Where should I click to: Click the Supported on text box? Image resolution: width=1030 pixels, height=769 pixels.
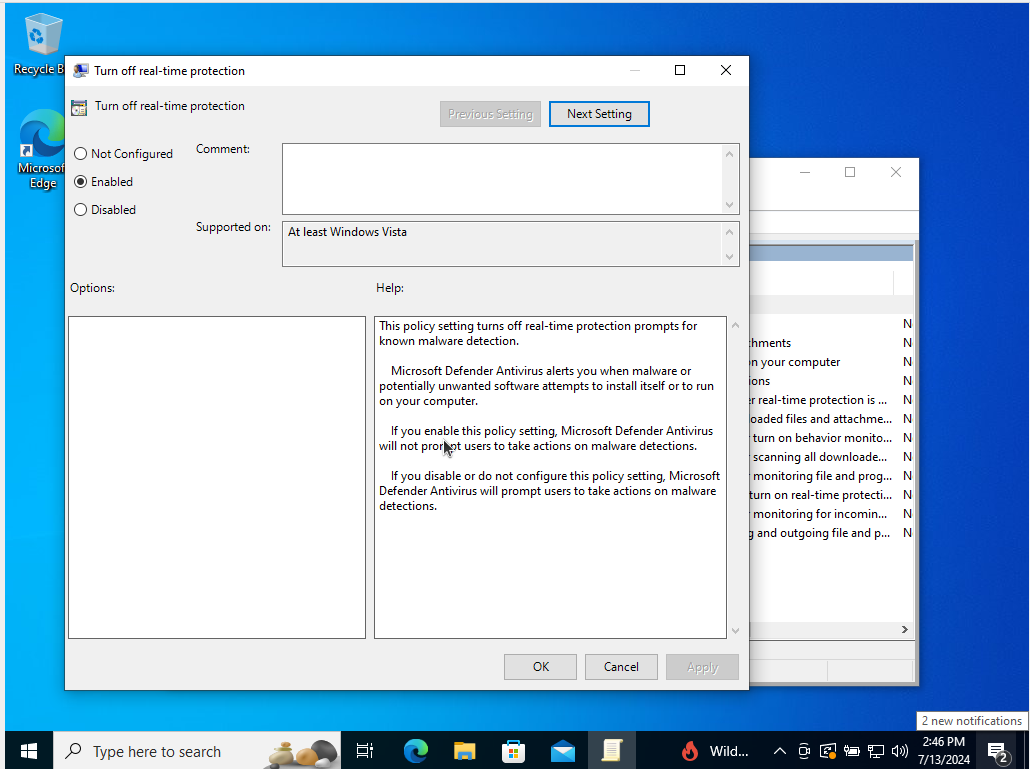click(x=502, y=244)
